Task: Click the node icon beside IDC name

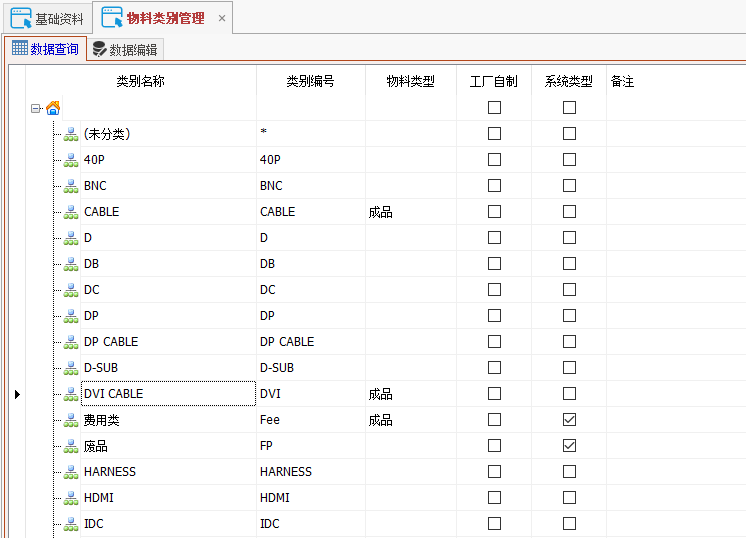Action: point(71,524)
